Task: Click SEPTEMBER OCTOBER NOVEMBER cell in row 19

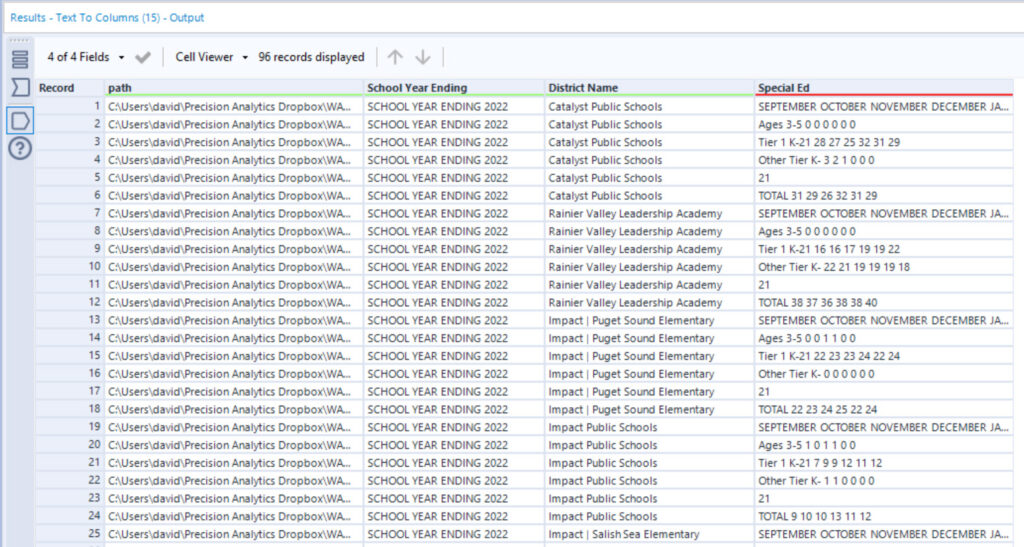Action: click(884, 428)
